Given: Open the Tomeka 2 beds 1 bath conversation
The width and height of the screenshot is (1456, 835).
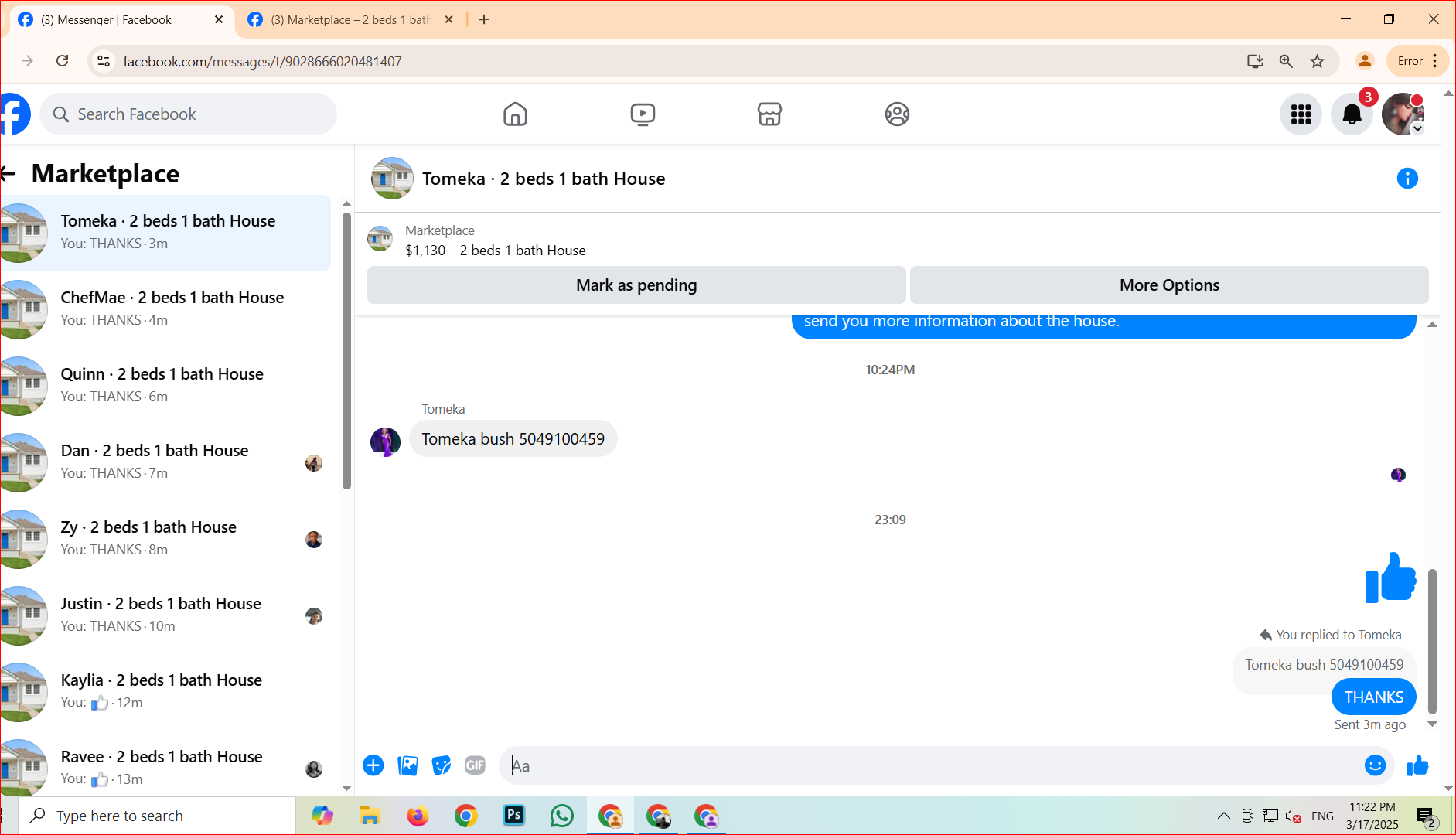Looking at the screenshot, I should (x=165, y=233).
